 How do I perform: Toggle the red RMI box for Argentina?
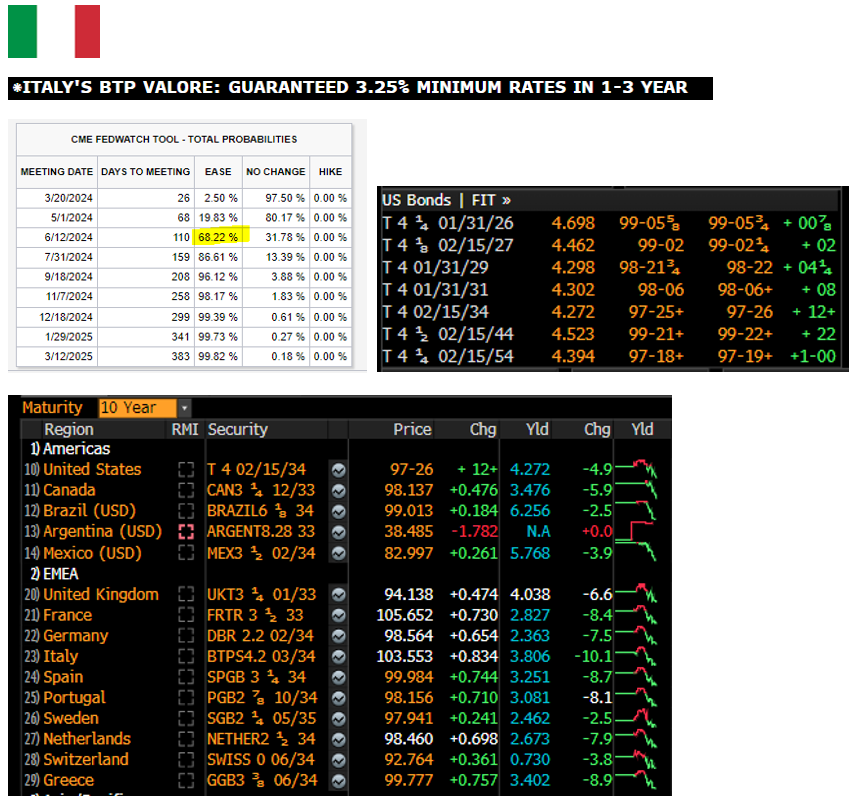click(186, 532)
